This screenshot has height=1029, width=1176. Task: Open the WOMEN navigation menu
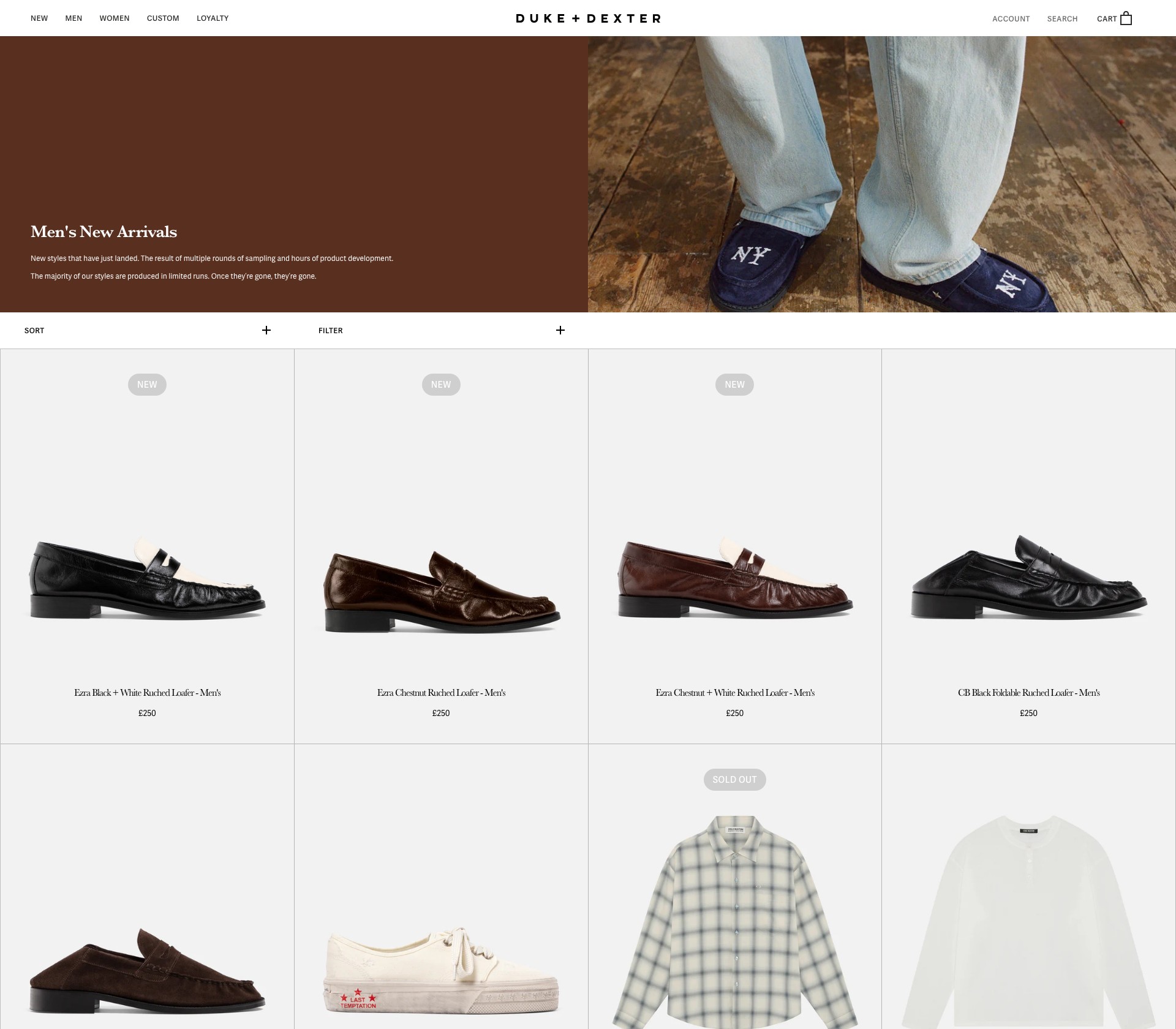(115, 18)
